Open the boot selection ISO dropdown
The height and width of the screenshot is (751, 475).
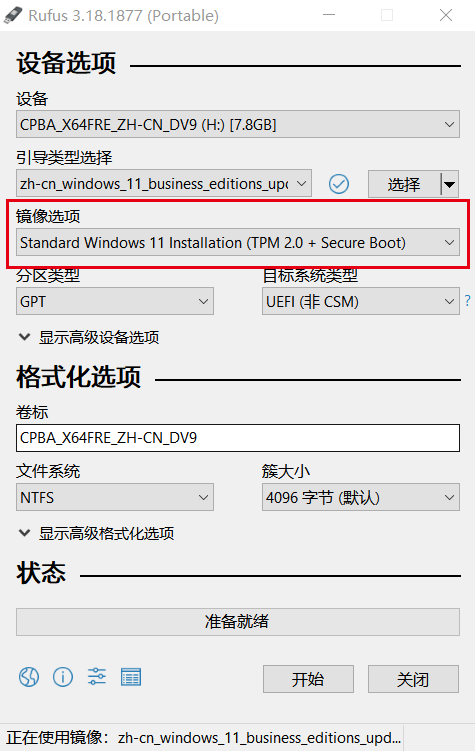(x=164, y=183)
